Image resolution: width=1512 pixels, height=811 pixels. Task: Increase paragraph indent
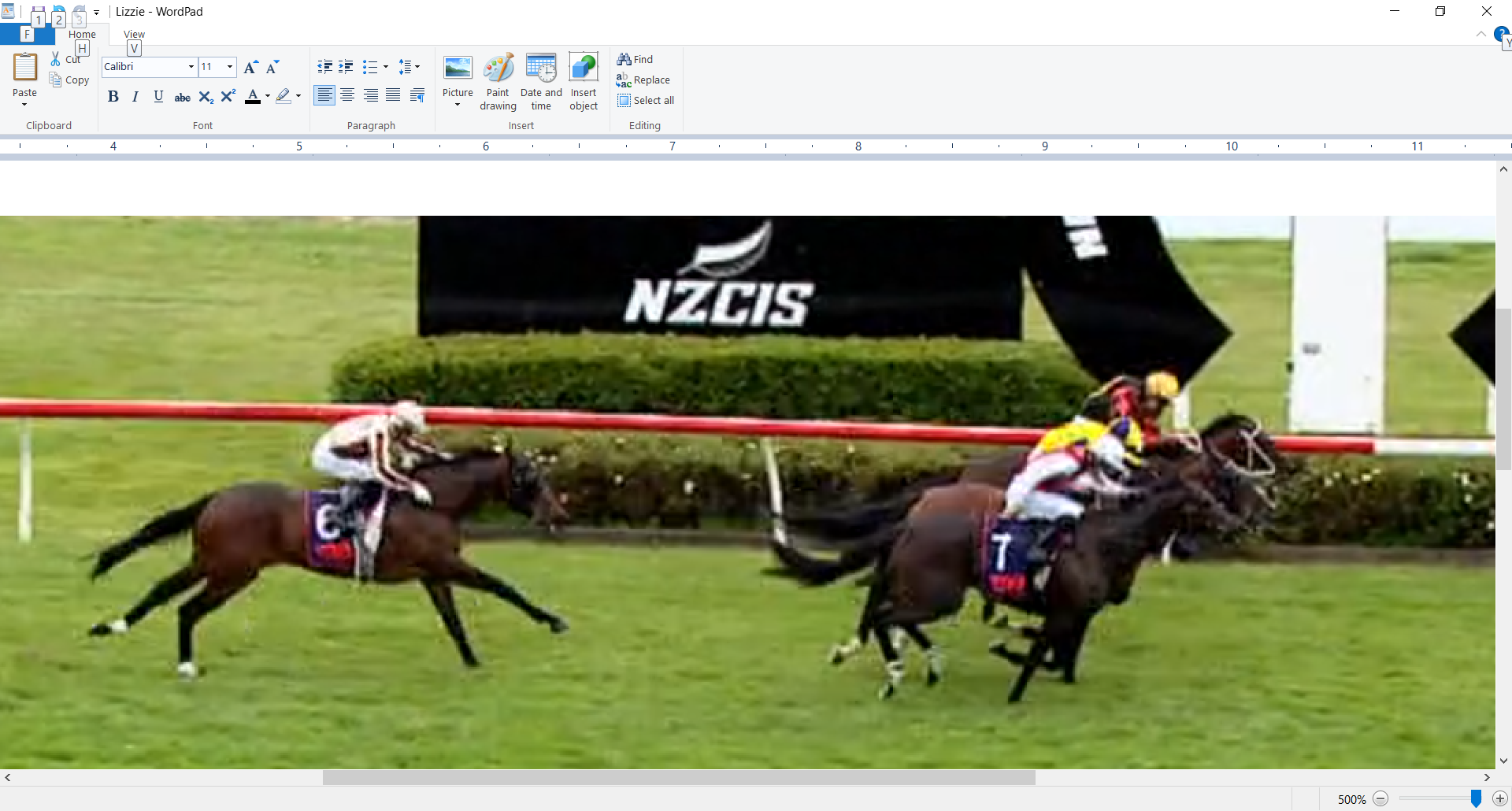(x=346, y=67)
